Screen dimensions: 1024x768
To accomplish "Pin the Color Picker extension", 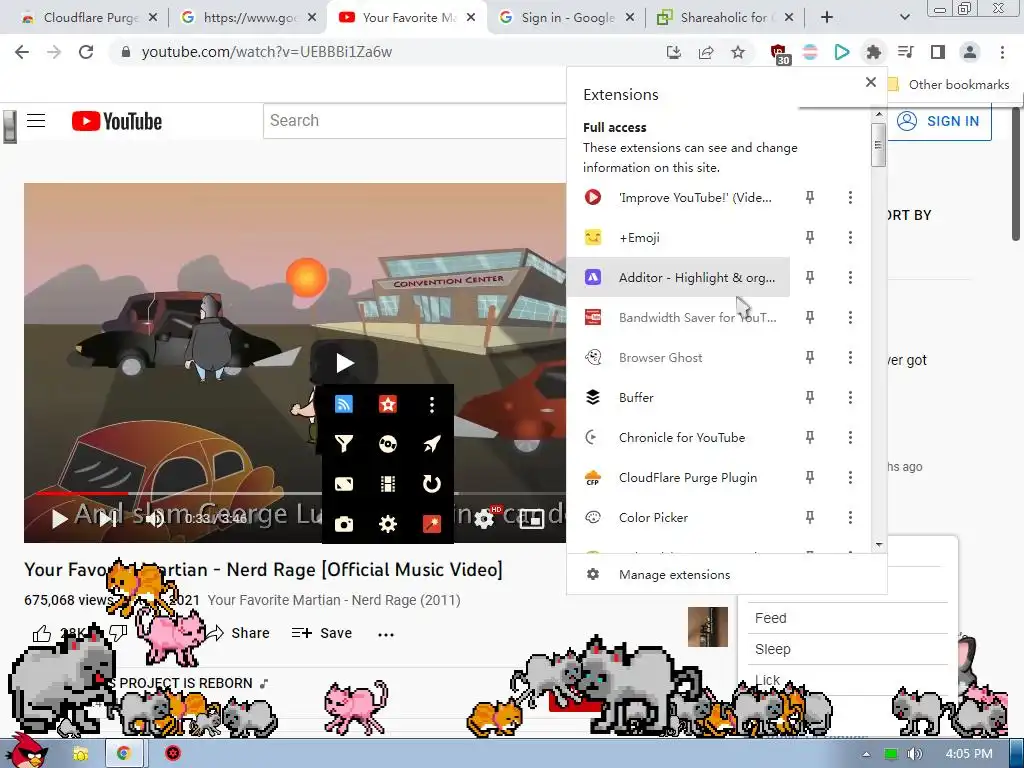I will pyautogui.click(x=810, y=517).
